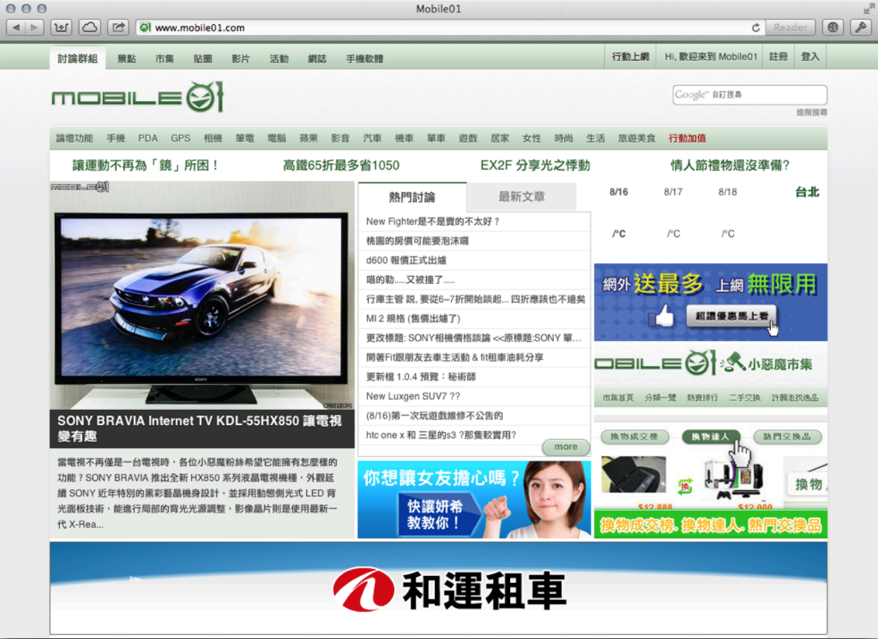Image resolution: width=878 pixels, height=639 pixels.
Task: Select the 討論群組 tab in the top navigation
Action: pos(77,58)
